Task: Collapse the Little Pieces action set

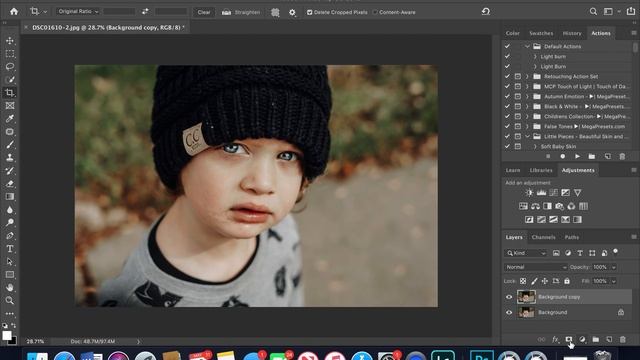Action: (x=527, y=136)
